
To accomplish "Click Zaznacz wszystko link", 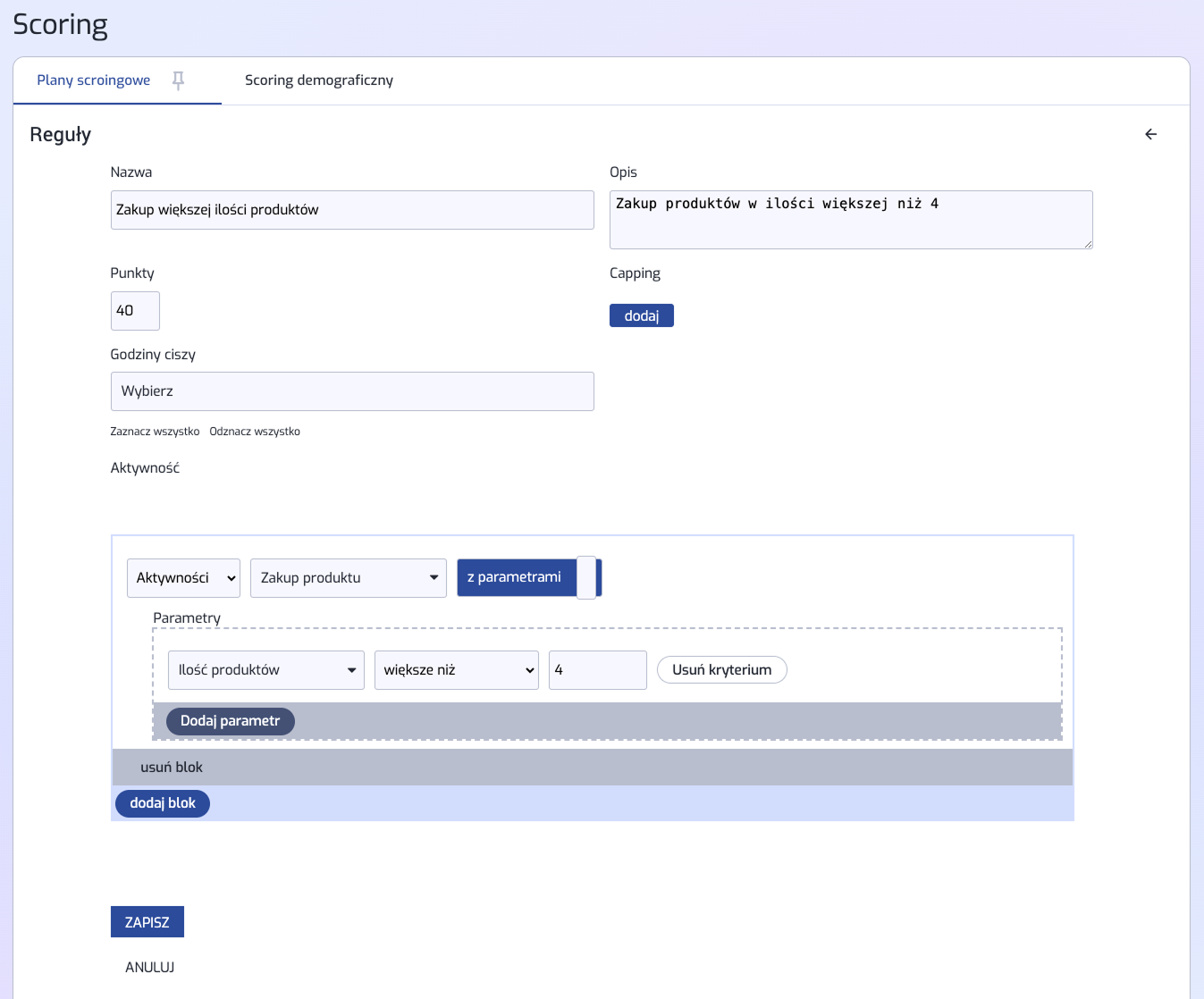I will (x=155, y=432).
